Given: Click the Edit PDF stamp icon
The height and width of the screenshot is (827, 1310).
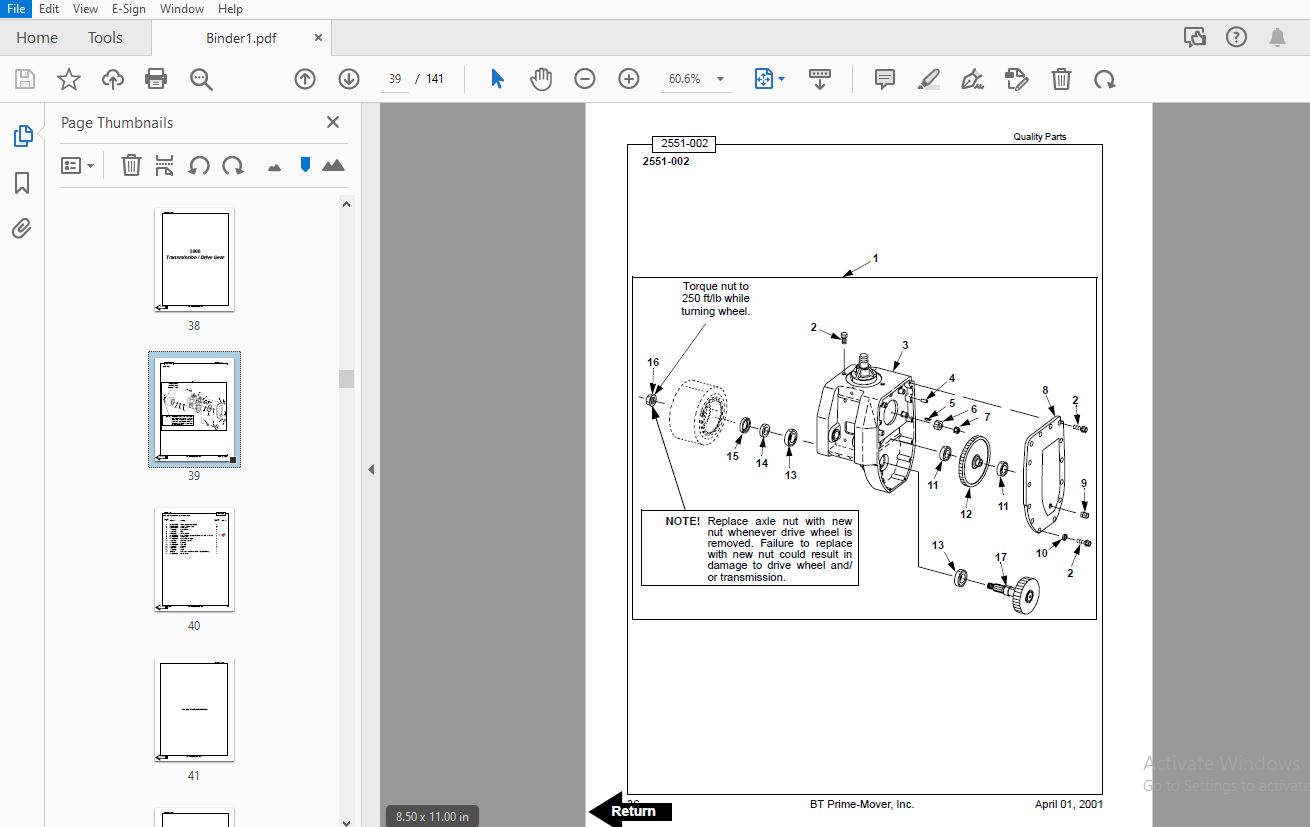Looking at the screenshot, I should 1017,79.
